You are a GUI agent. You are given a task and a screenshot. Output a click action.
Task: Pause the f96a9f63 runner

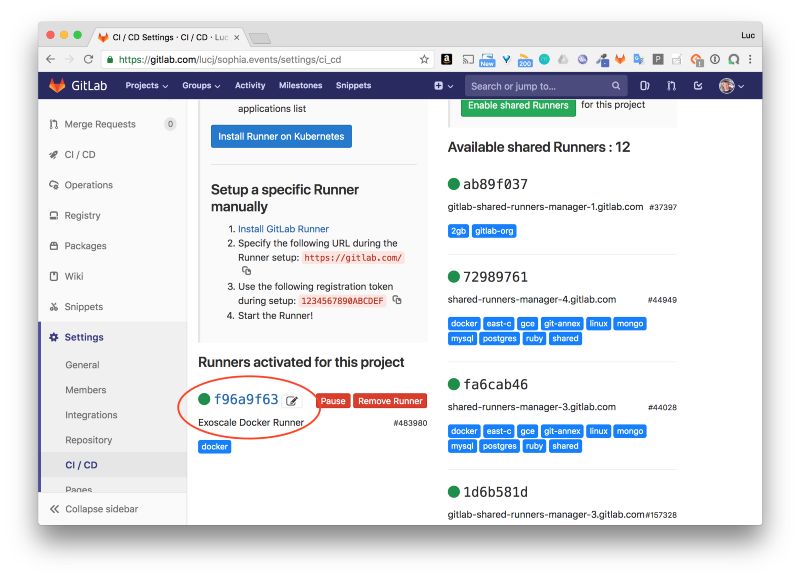pos(333,401)
